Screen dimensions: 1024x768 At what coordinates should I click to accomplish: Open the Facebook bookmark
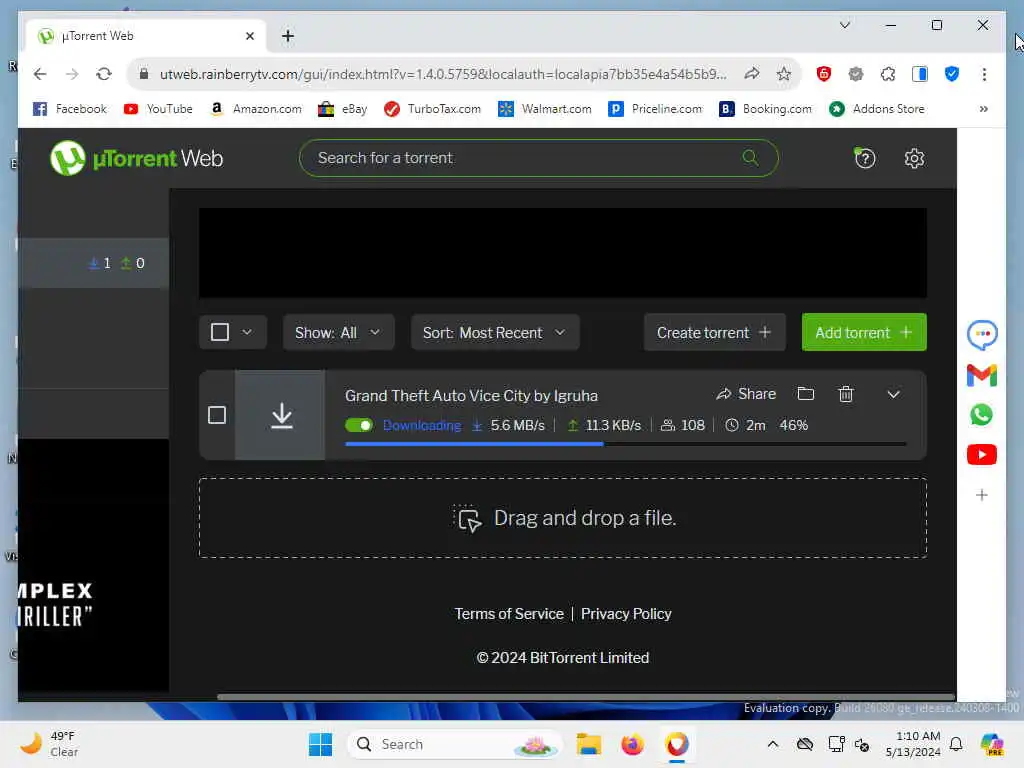[70, 109]
